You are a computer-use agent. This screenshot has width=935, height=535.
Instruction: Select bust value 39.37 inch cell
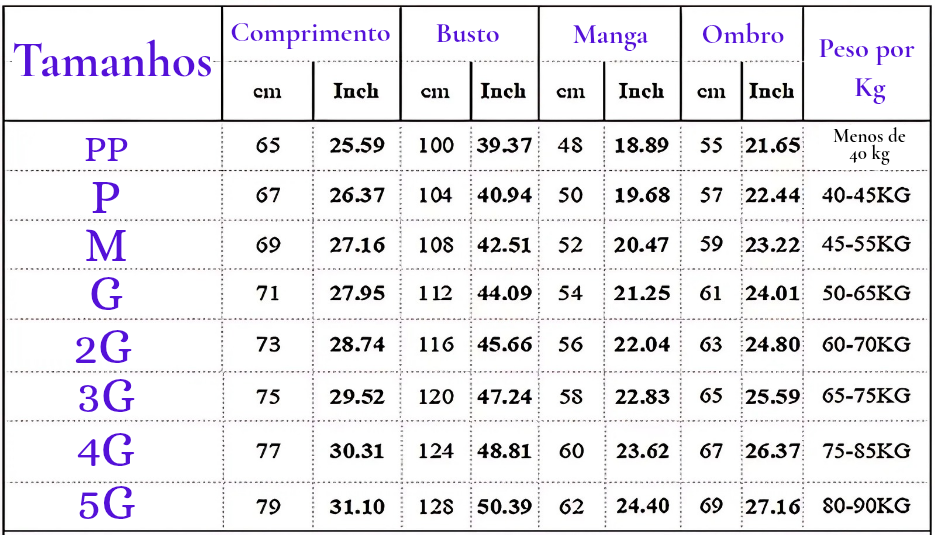point(504,145)
